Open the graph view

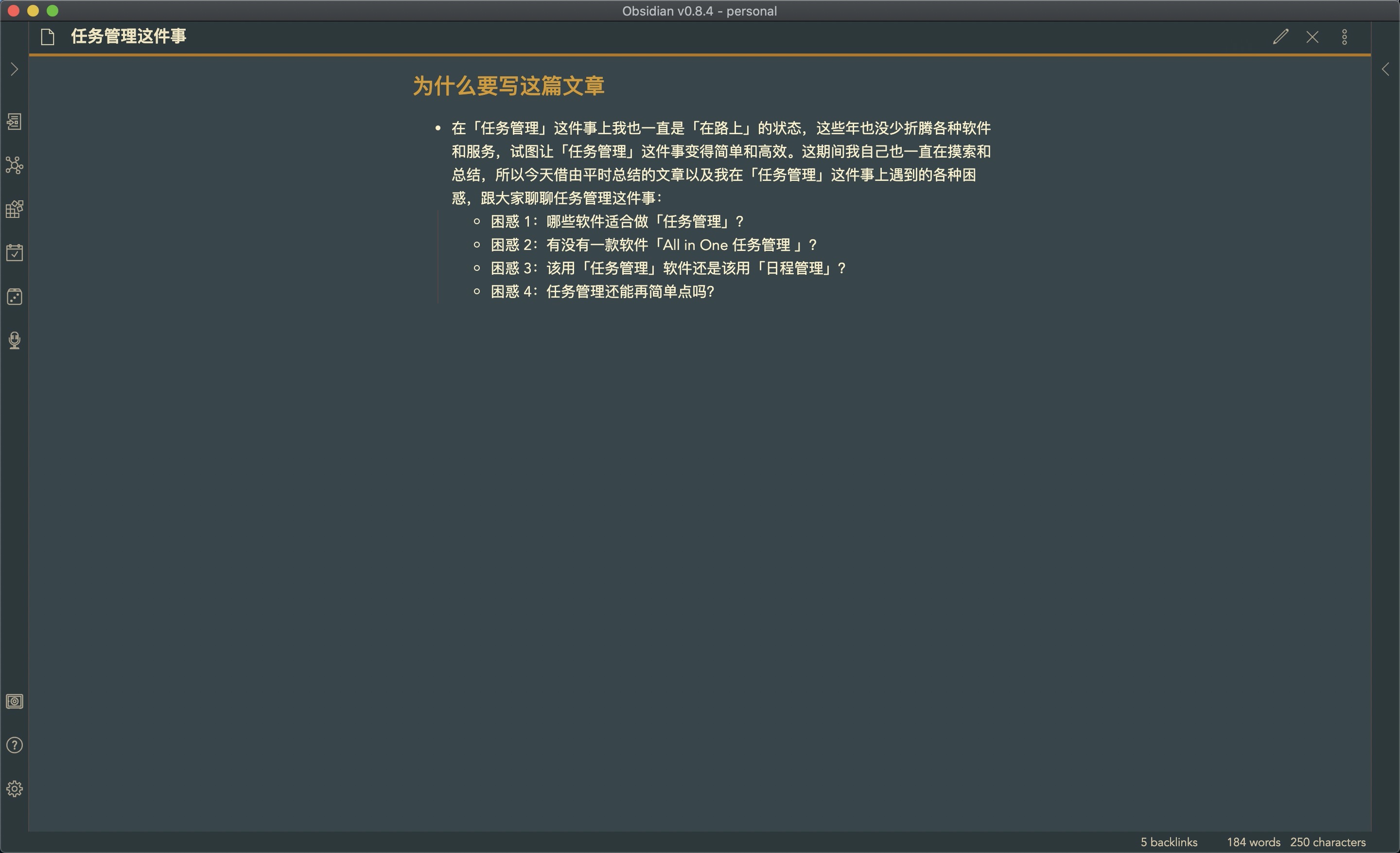pos(14,165)
